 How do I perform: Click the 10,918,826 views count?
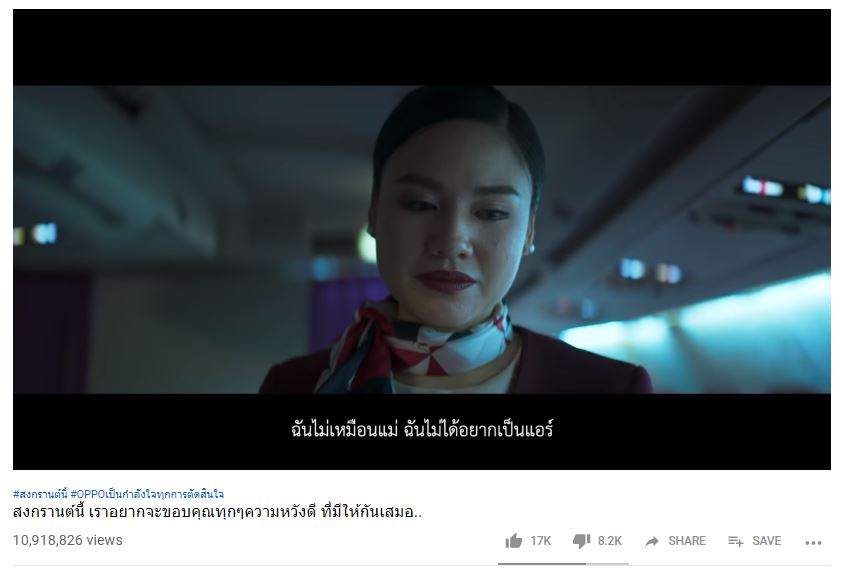click(68, 540)
